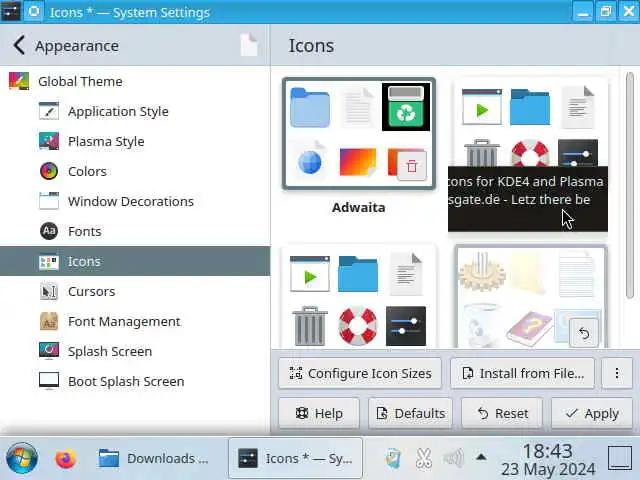Viewport: 640px width, 480px height.
Task: Go to Splash Screen settings
Action: click(135, 351)
